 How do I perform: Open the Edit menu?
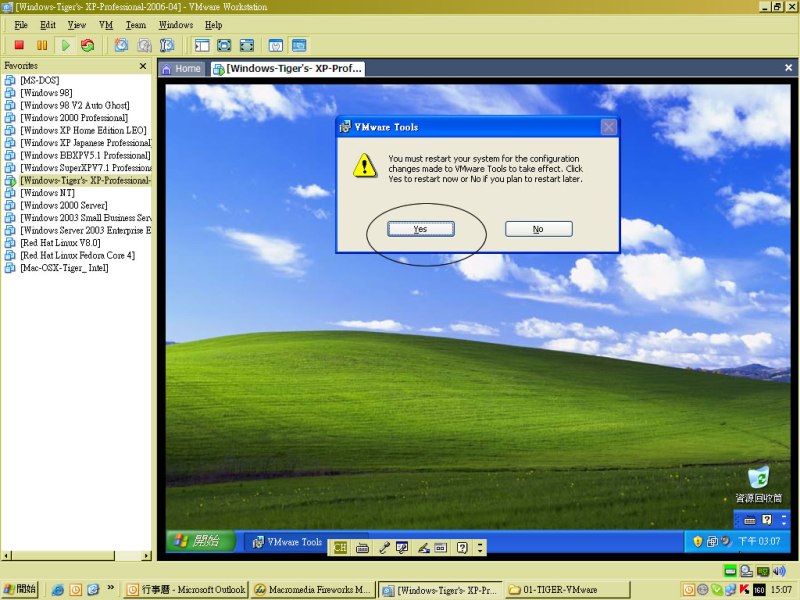click(48, 25)
